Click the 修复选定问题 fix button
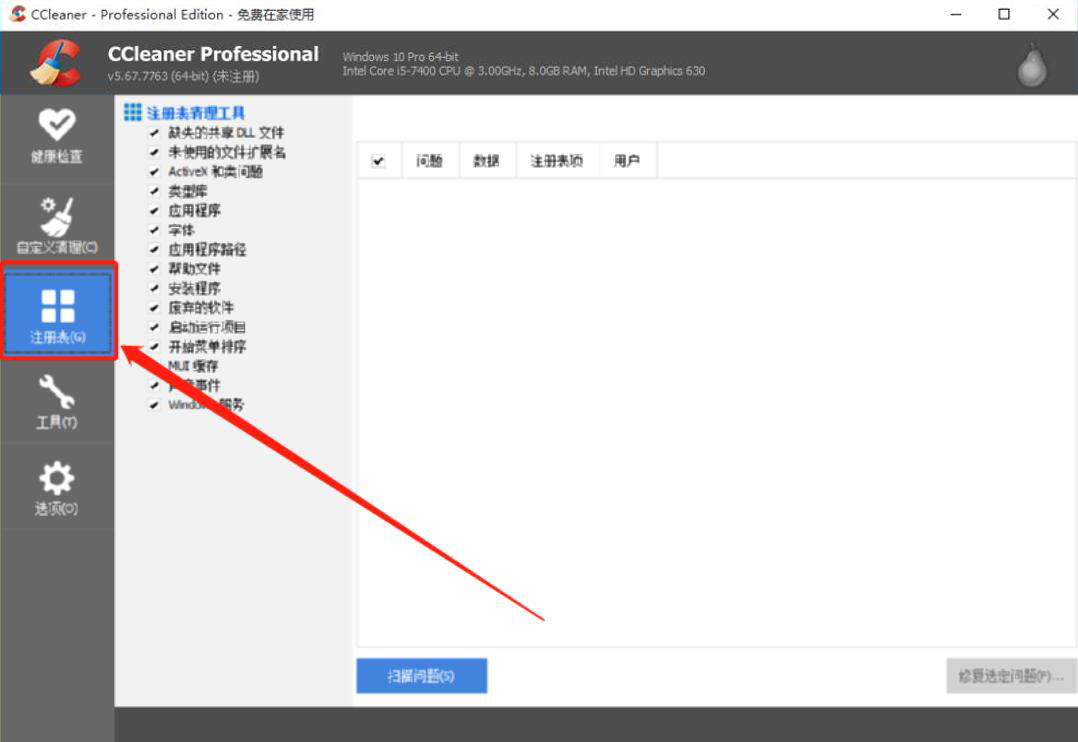The image size is (1078, 742). click(1011, 676)
